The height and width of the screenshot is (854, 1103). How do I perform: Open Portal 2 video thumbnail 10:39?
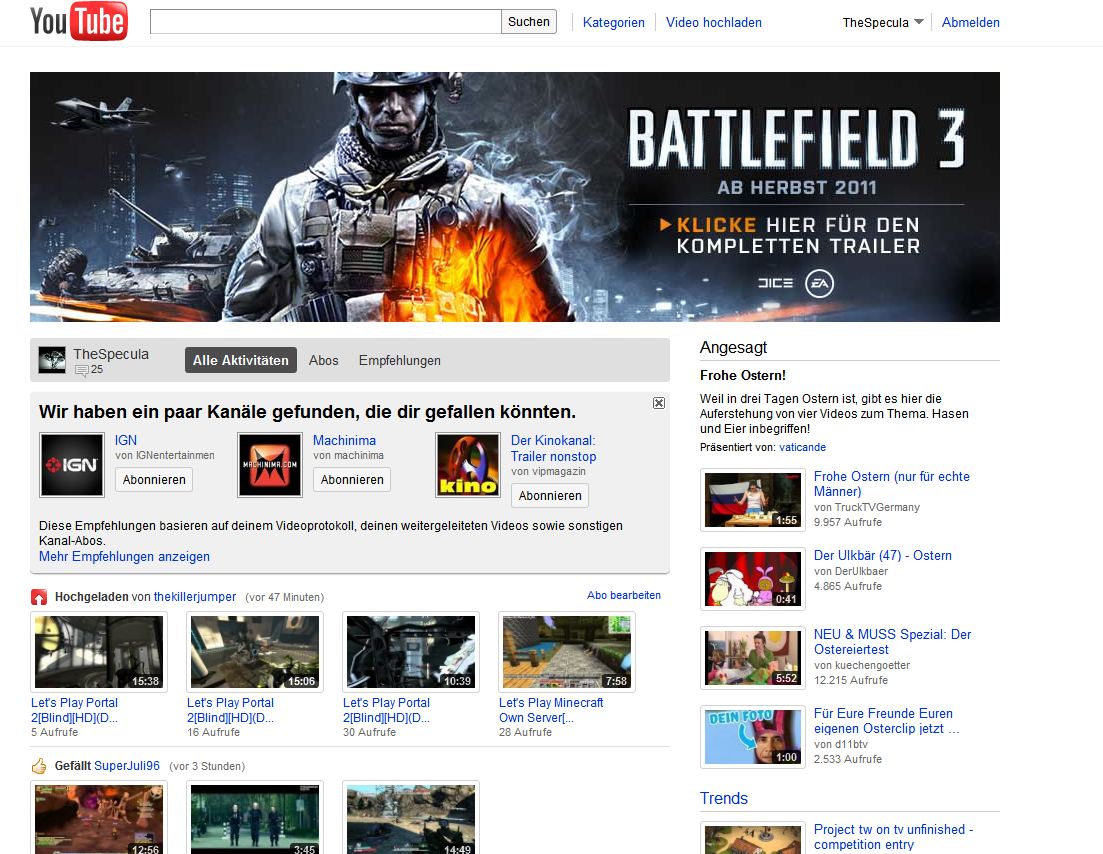click(x=411, y=652)
